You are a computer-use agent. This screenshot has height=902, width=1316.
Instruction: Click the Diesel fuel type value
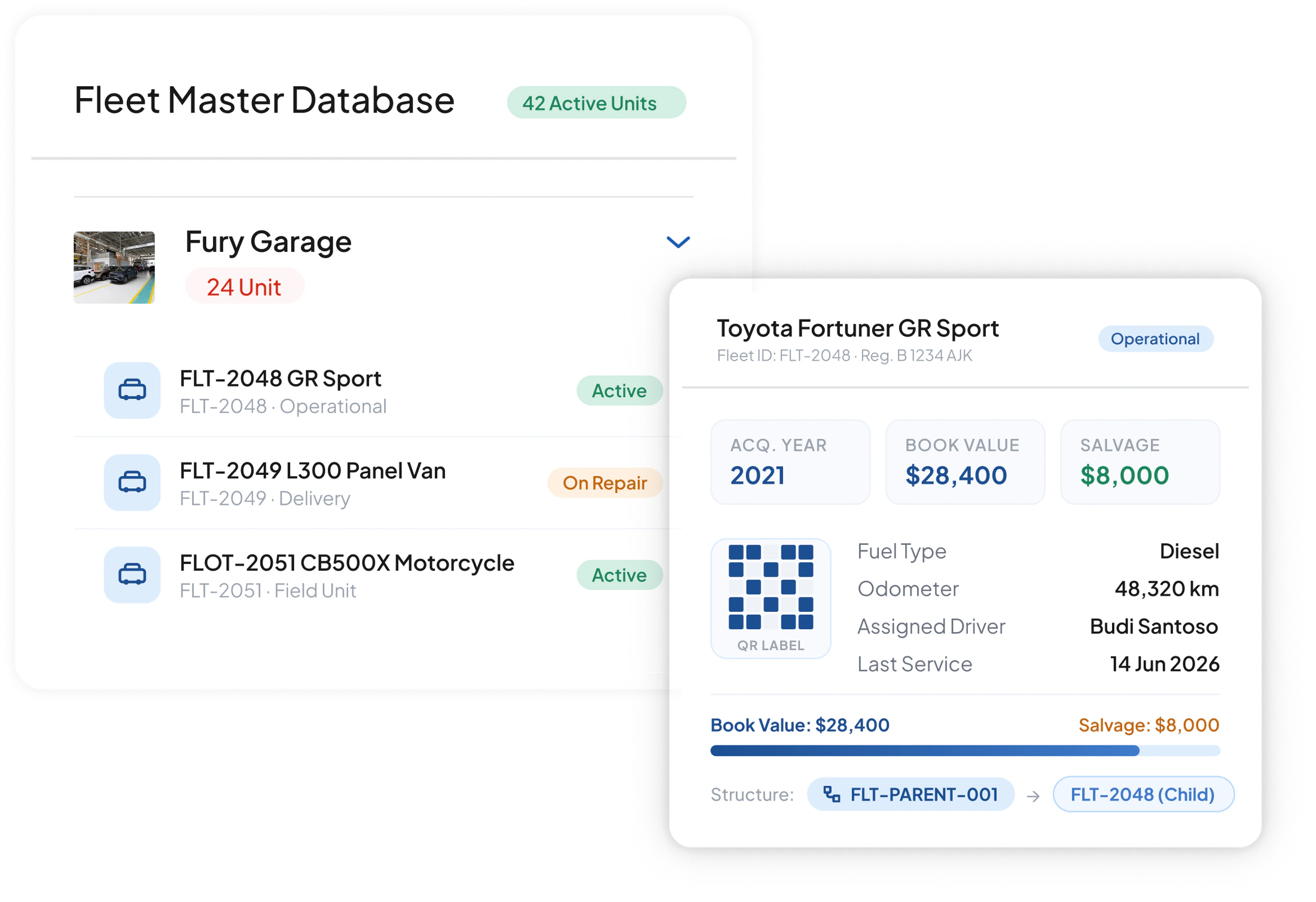1189,551
